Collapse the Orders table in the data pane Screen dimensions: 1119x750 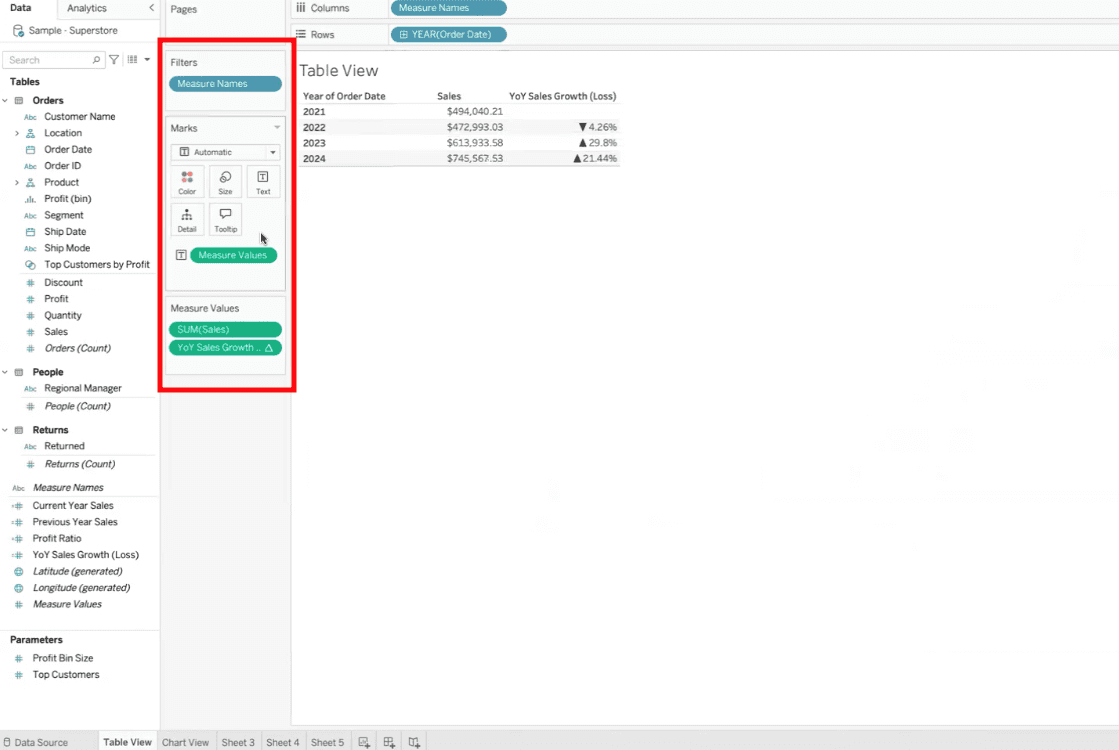tap(6, 100)
